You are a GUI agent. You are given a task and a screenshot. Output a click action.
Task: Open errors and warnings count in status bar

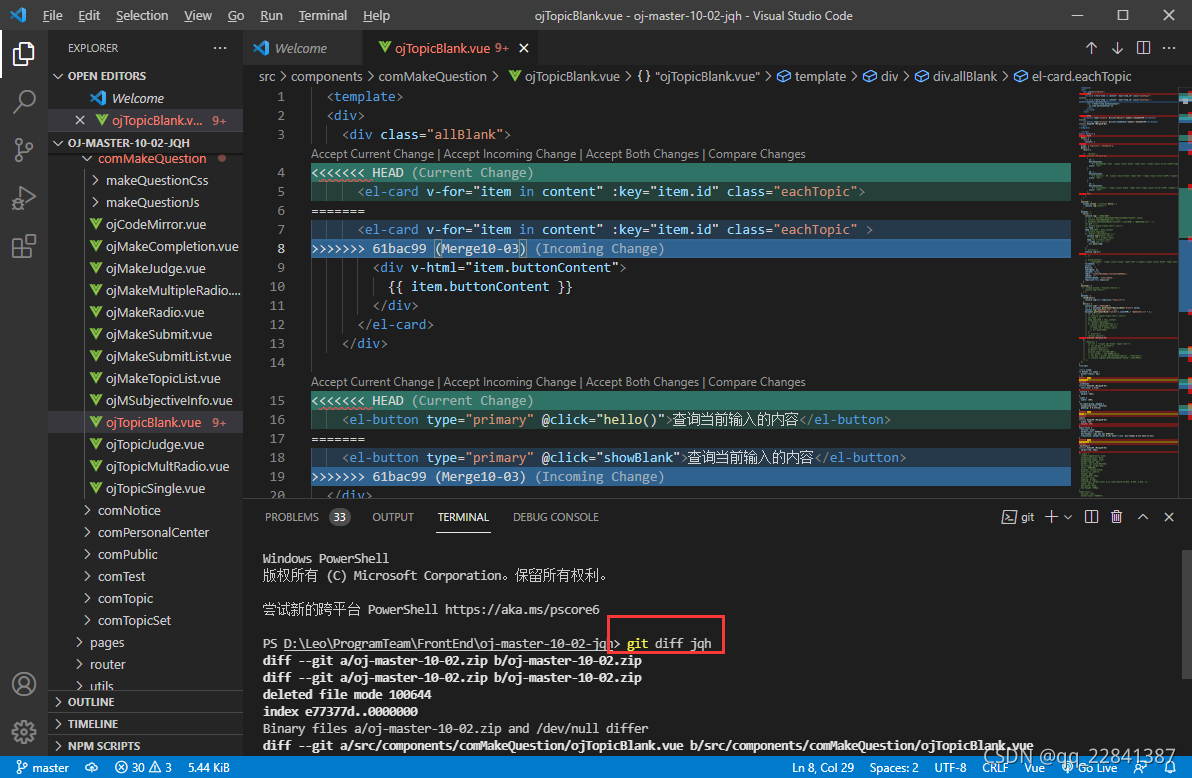[144, 767]
